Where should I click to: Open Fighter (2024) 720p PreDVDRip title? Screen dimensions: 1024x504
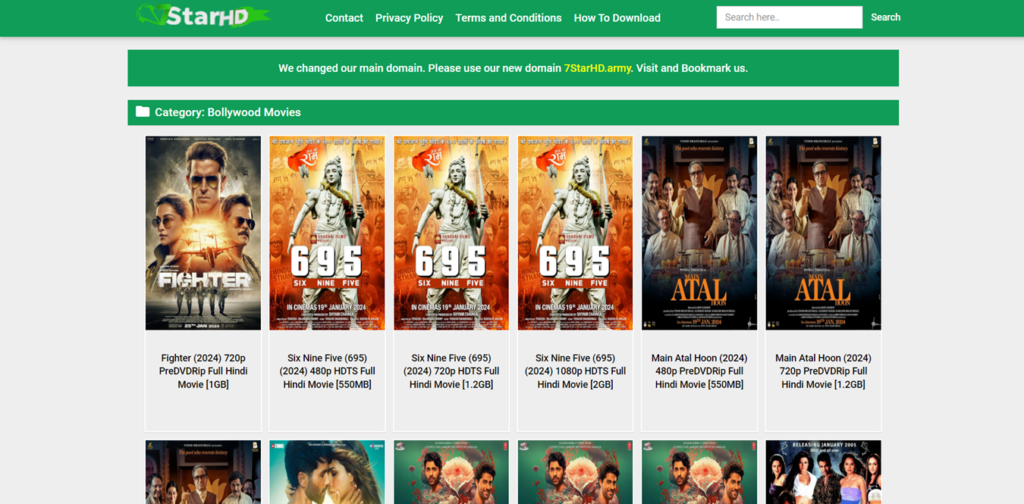203,371
